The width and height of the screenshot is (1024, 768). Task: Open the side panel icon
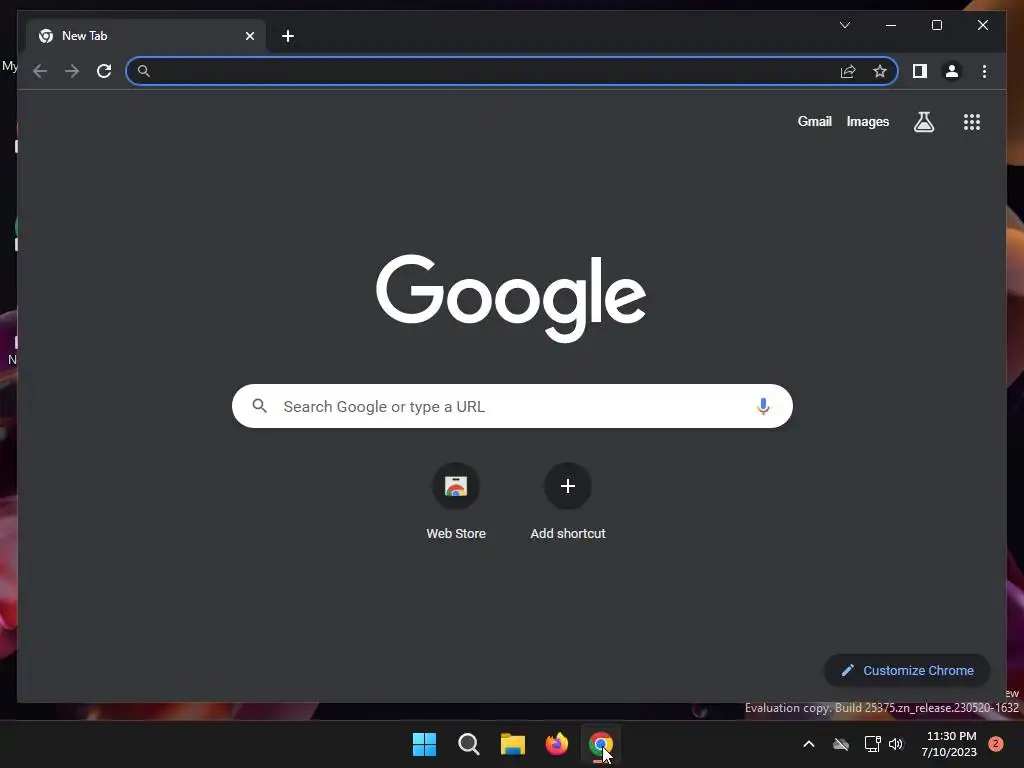tap(920, 71)
